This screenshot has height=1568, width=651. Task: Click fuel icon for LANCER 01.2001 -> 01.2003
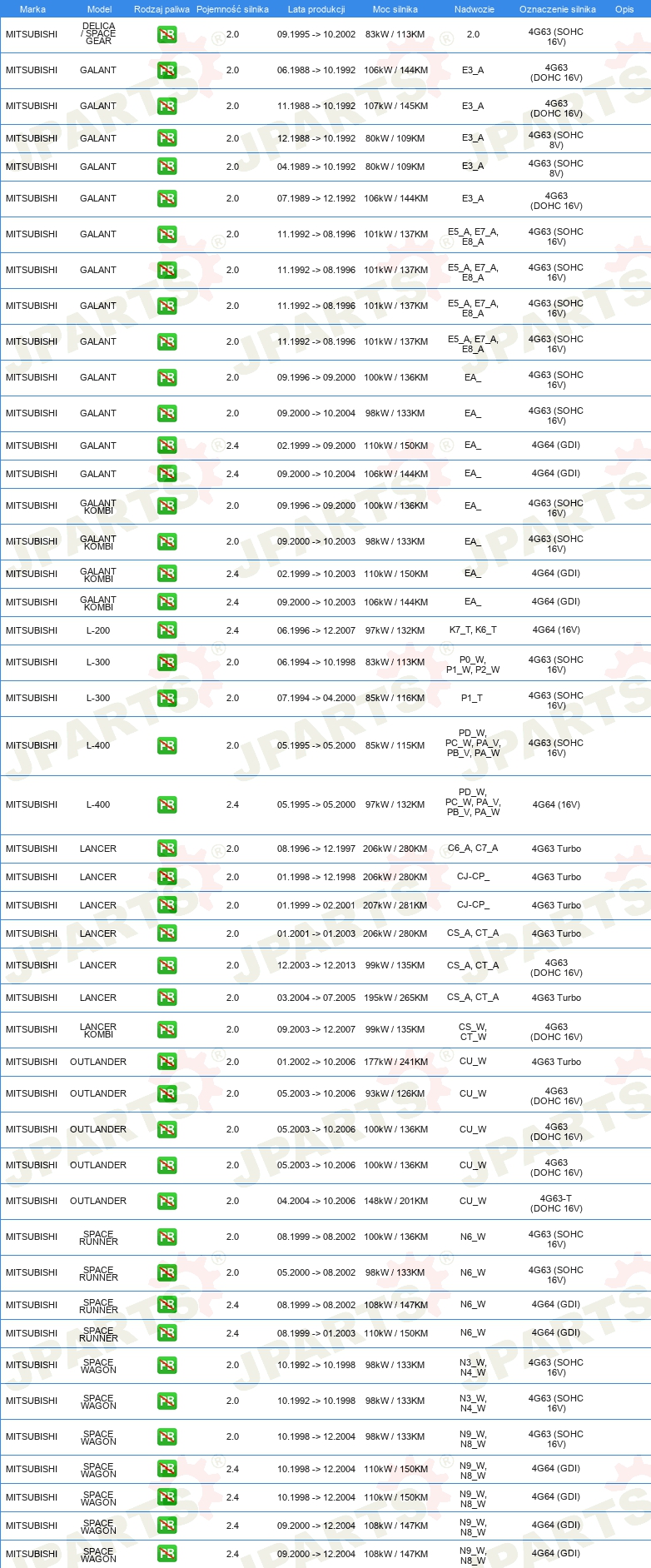[167, 933]
